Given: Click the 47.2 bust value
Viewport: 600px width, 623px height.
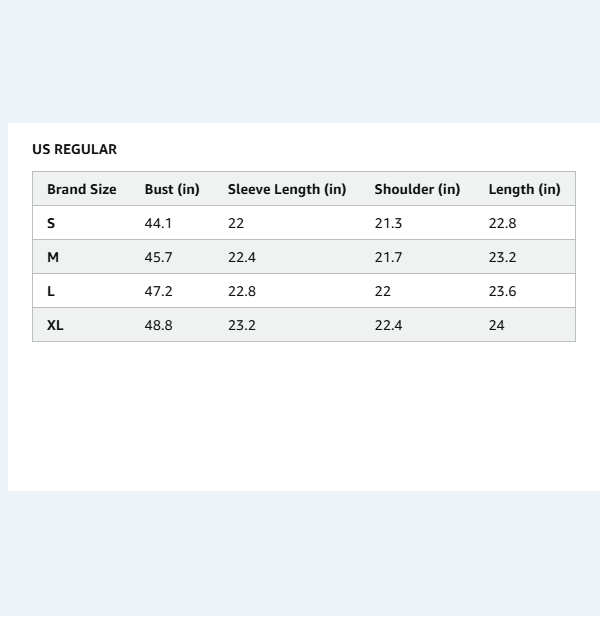Looking at the screenshot, I should tap(158, 291).
